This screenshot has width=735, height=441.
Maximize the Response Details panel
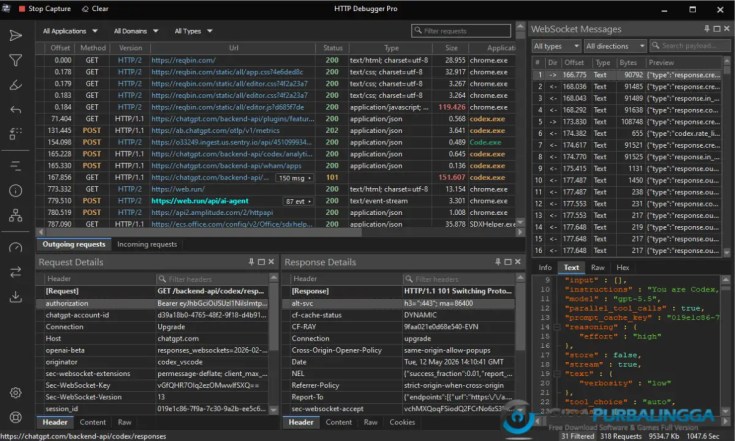pyautogui.click(x=508, y=262)
